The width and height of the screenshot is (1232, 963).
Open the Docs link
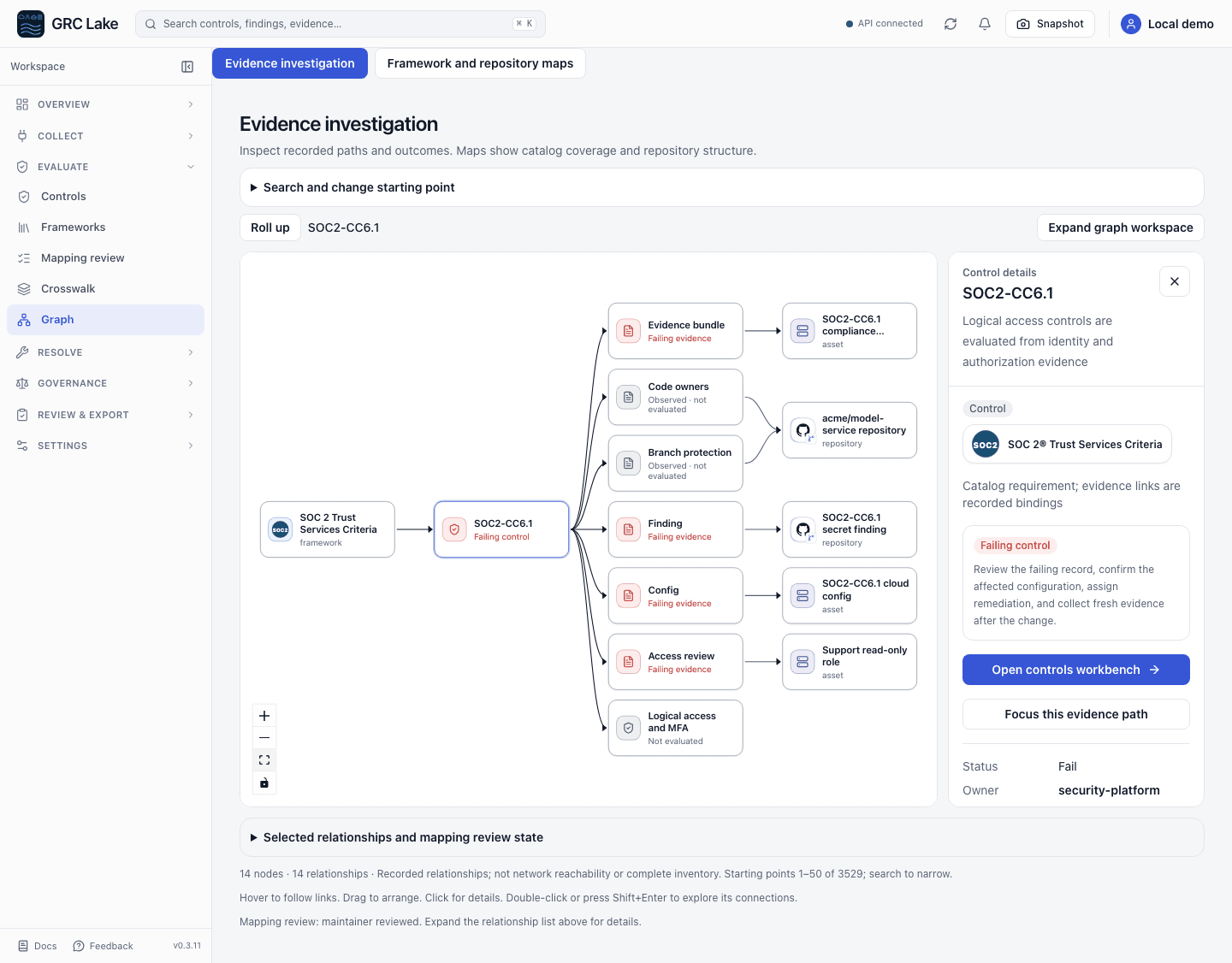tap(38, 946)
